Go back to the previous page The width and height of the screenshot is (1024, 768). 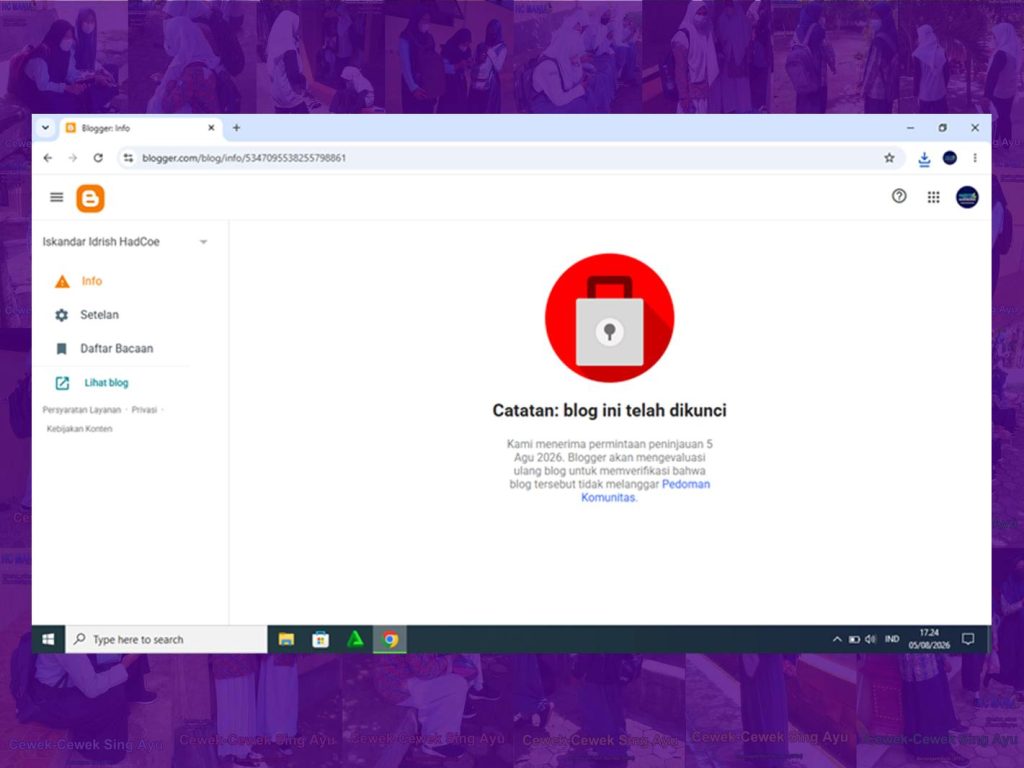48,158
